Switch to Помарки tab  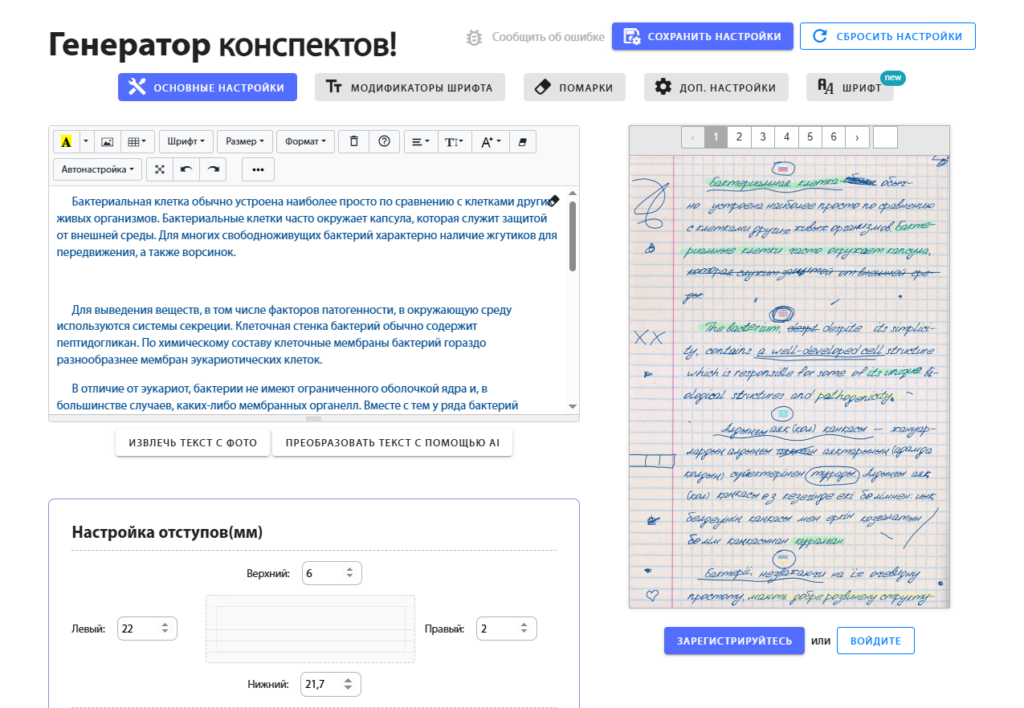click(574, 88)
